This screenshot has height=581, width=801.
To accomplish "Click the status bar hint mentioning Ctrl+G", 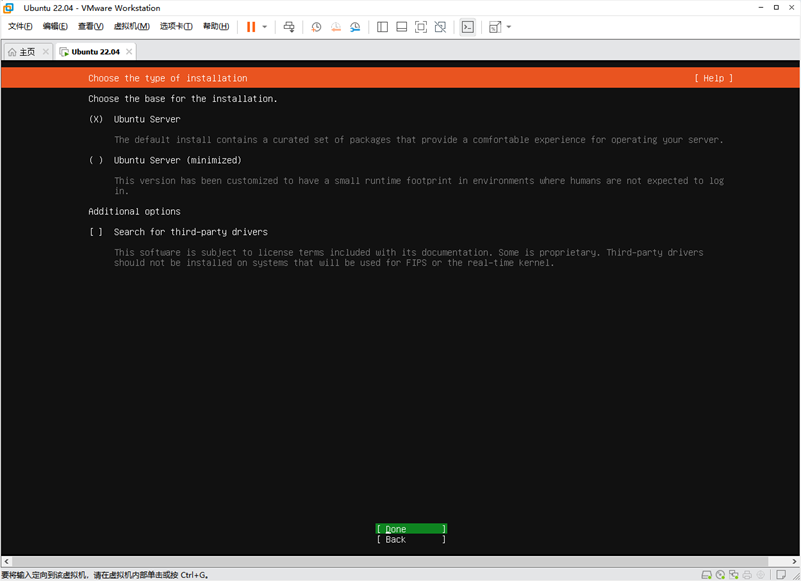I will coord(105,575).
